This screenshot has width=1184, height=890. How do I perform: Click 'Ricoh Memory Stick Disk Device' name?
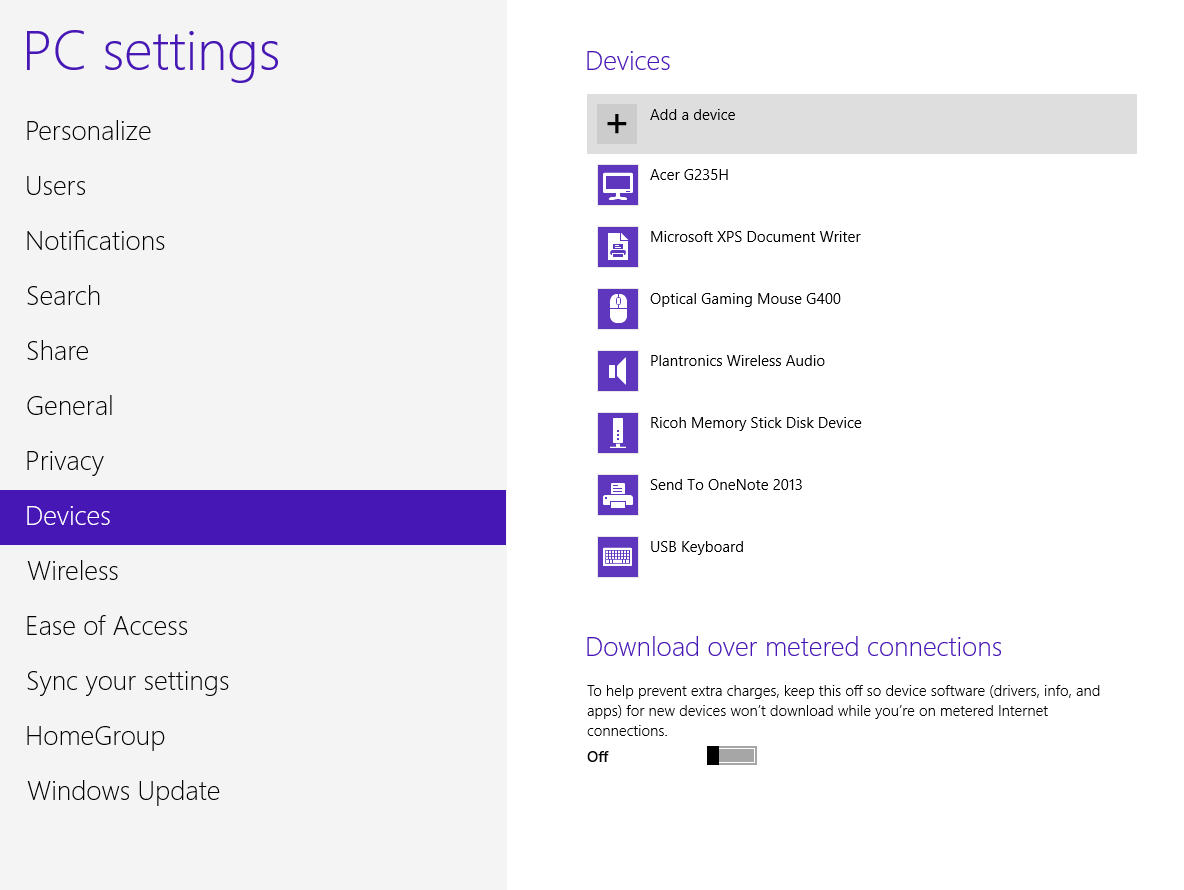(x=756, y=423)
